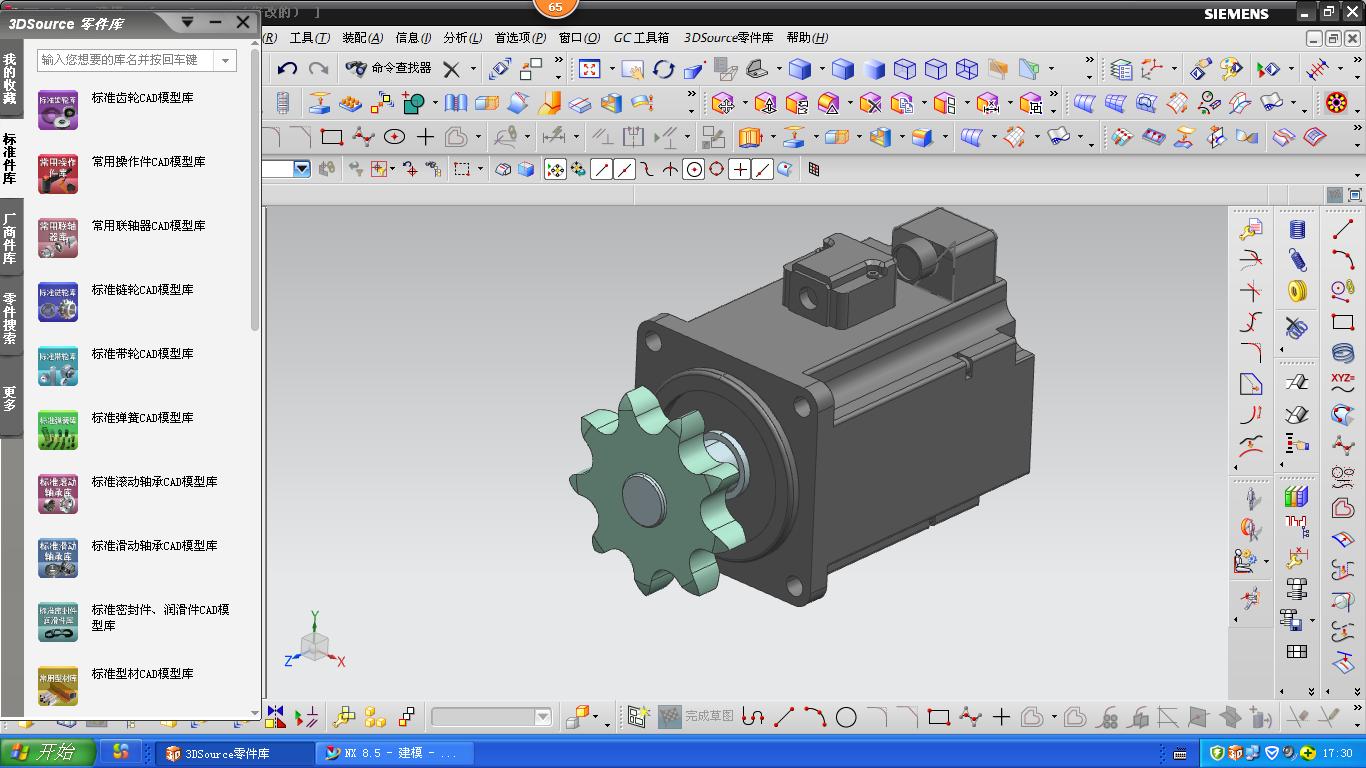Screen dimensions: 1366x768
Task: Click the Line tool in bottom toolbar
Action: pos(785,716)
